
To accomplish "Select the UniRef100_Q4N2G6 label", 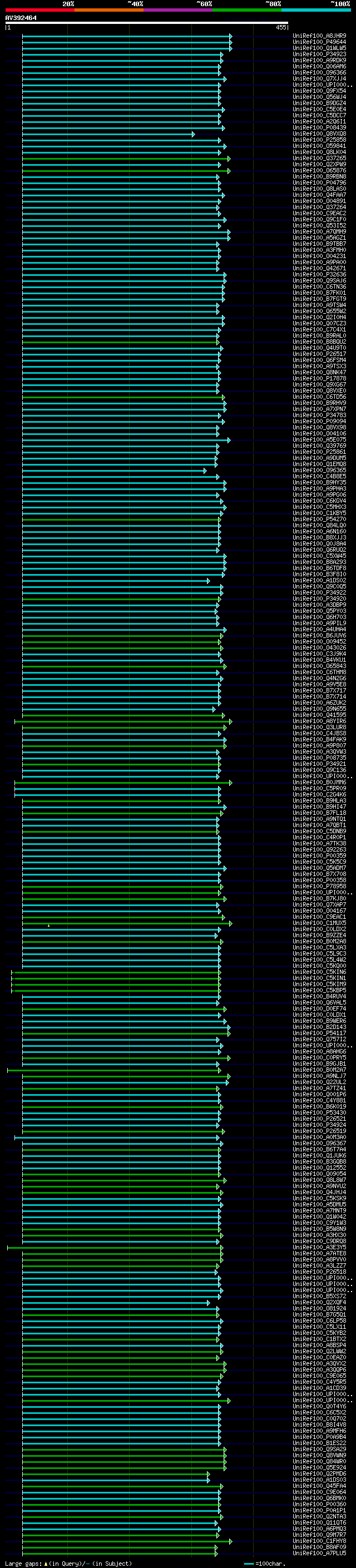I will point(319,678).
